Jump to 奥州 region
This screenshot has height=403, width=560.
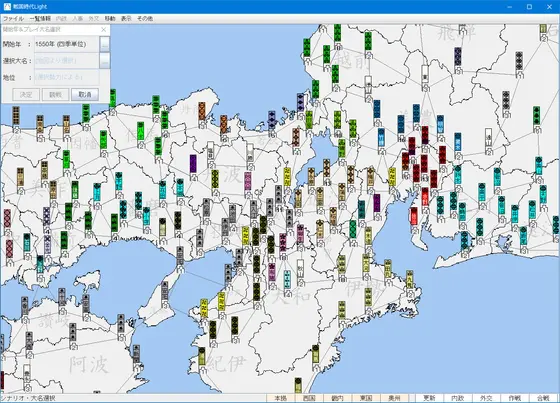tap(394, 398)
